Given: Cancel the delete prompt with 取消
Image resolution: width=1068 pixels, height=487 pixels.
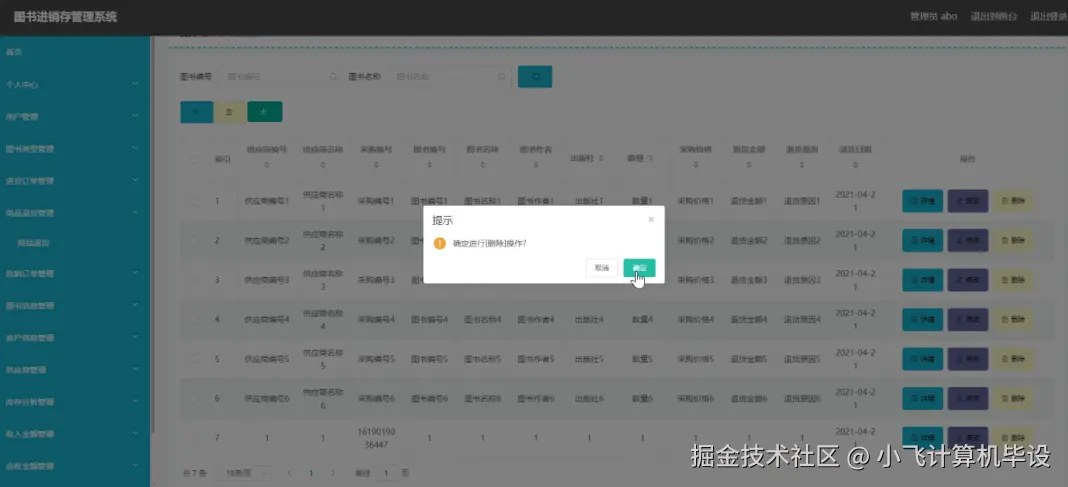Looking at the screenshot, I should (601, 268).
